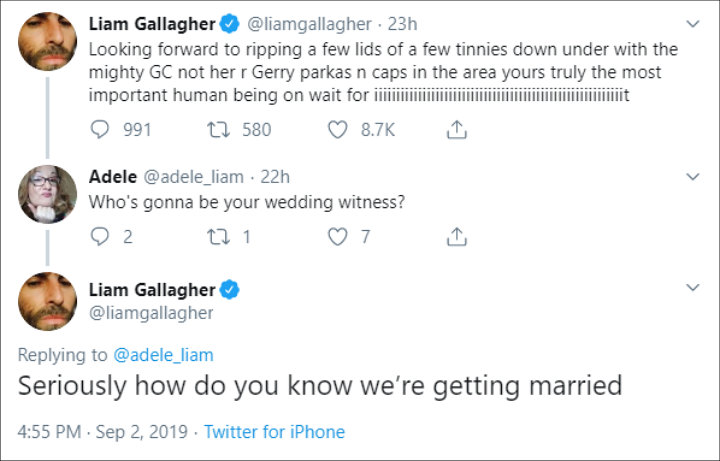Share Adele's wedding witness tweet
This screenshot has height=461, width=720.
[x=456, y=237]
